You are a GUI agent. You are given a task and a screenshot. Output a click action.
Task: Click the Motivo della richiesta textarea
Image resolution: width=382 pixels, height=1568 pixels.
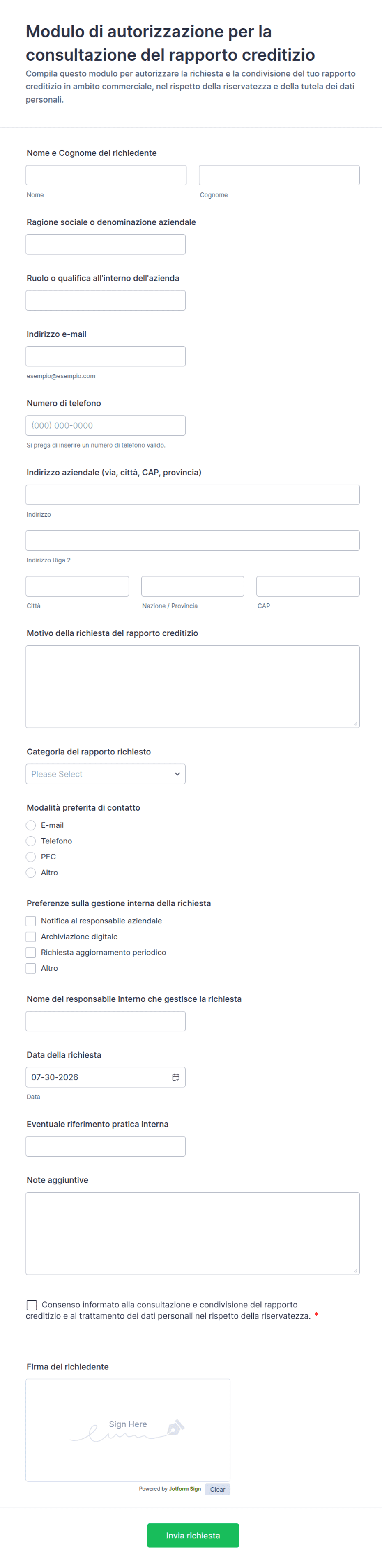point(193,687)
